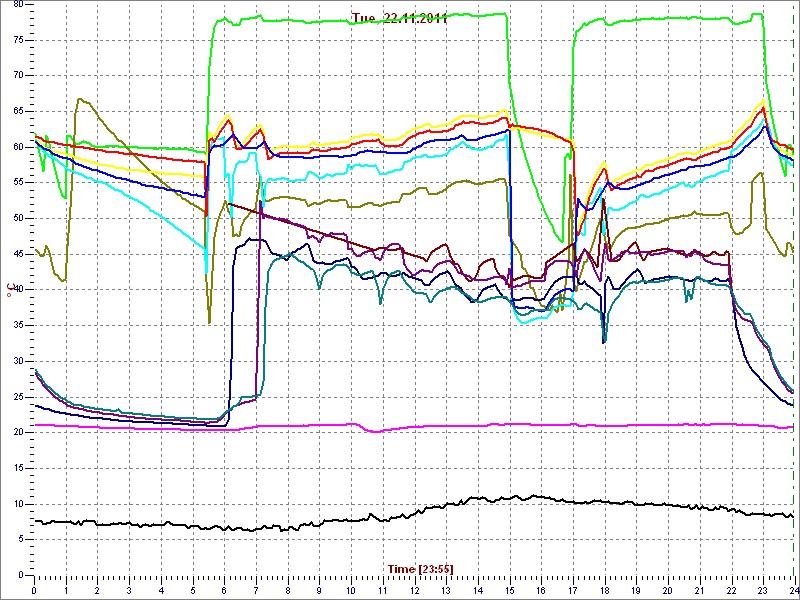Click hour label 21 on time axis

(x=699, y=590)
